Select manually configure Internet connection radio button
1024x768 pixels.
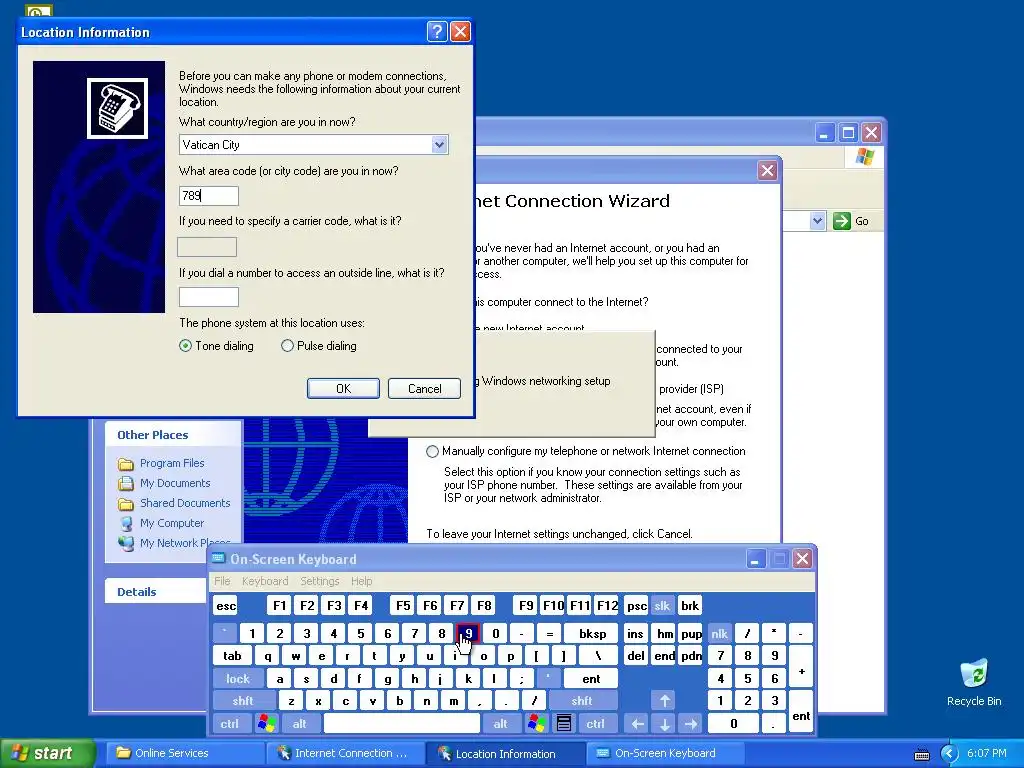tap(432, 451)
